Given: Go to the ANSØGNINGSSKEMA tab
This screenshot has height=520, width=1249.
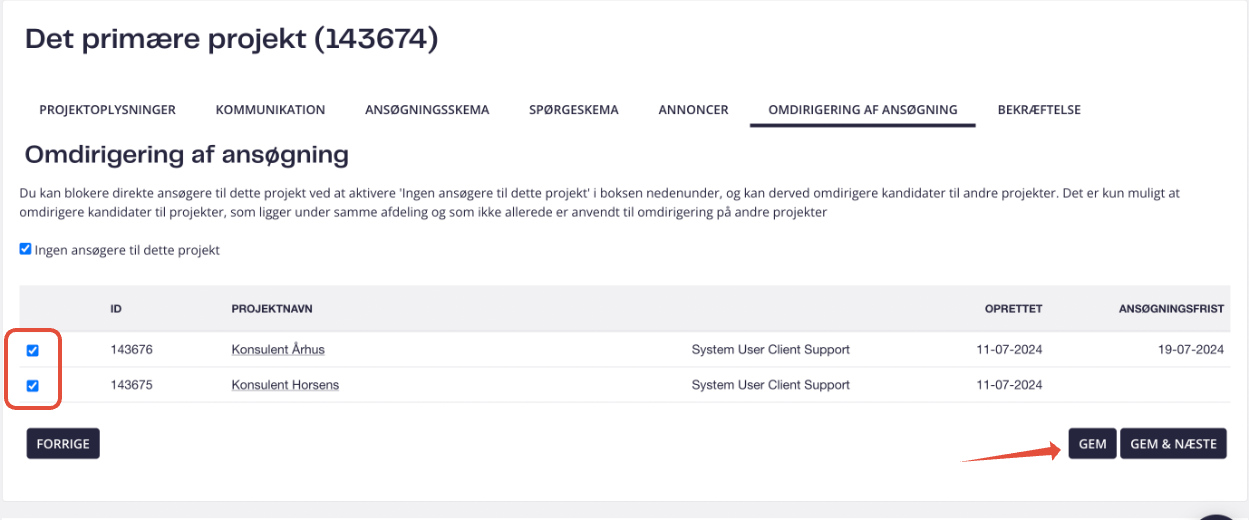Looking at the screenshot, I should (427, 110).
